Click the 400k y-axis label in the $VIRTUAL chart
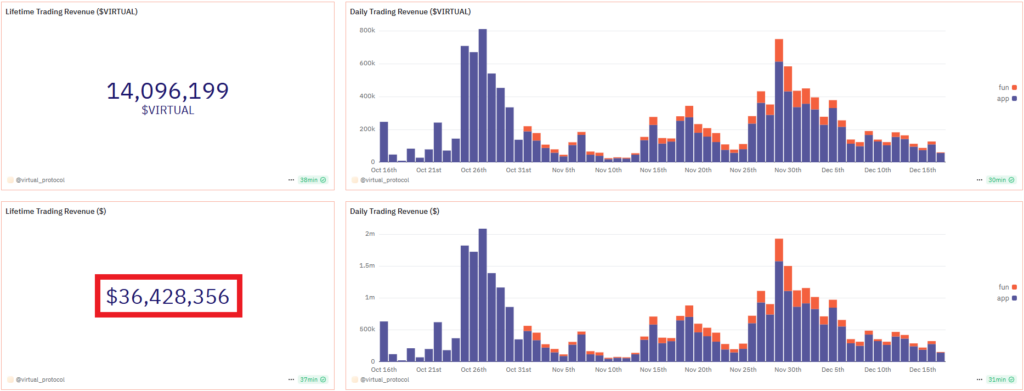Viewport: 1024px width, 391px height. point(366,96)
